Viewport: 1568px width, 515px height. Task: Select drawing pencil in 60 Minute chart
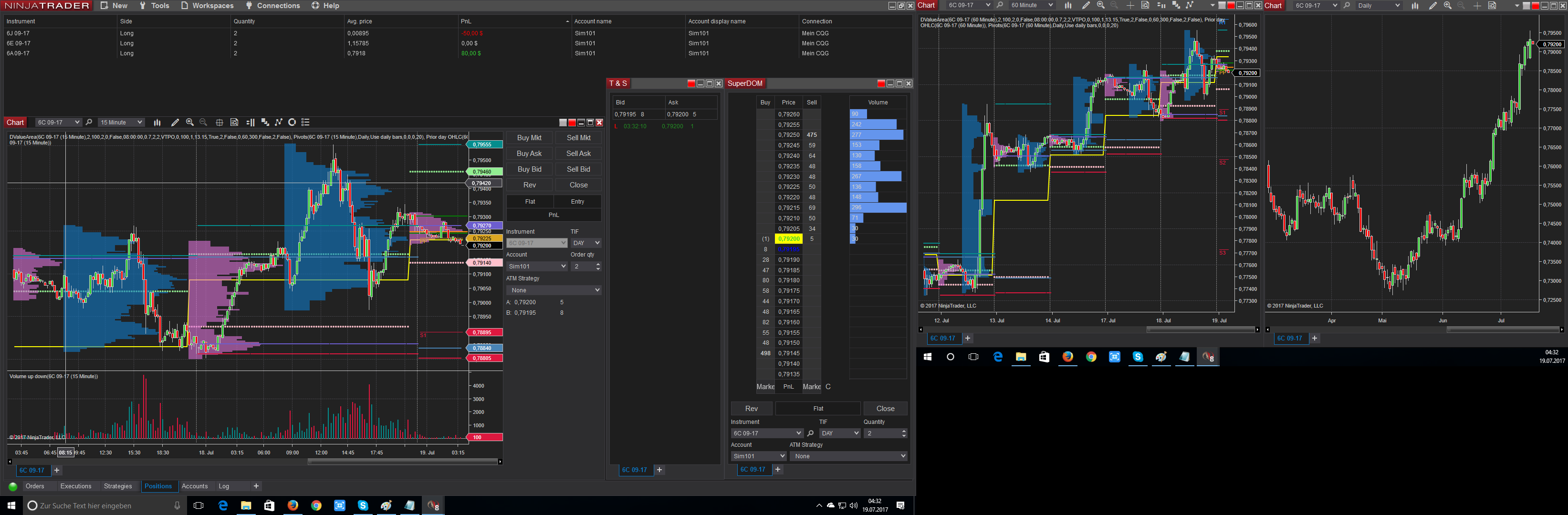tap(1085, 5)
